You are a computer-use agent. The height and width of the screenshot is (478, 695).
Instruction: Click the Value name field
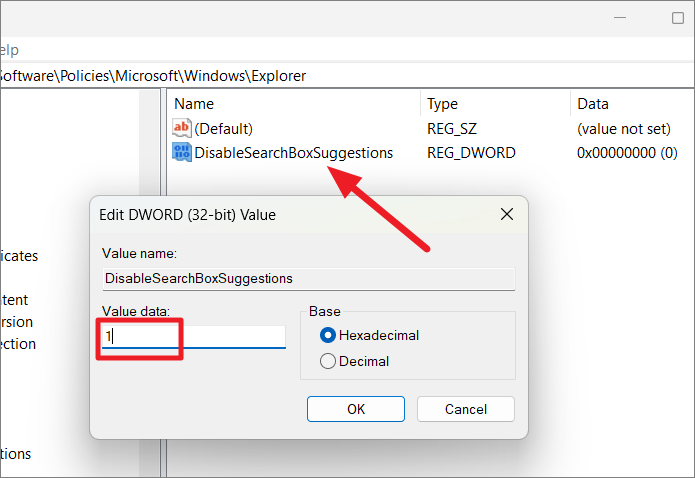[308, 279]
